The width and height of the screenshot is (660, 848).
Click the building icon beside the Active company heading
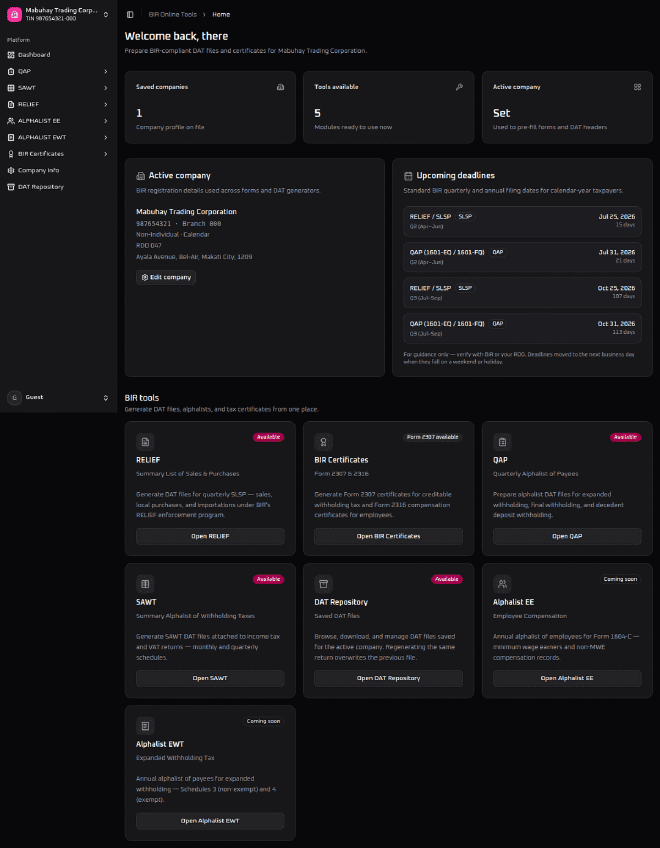tap(141, 176)
